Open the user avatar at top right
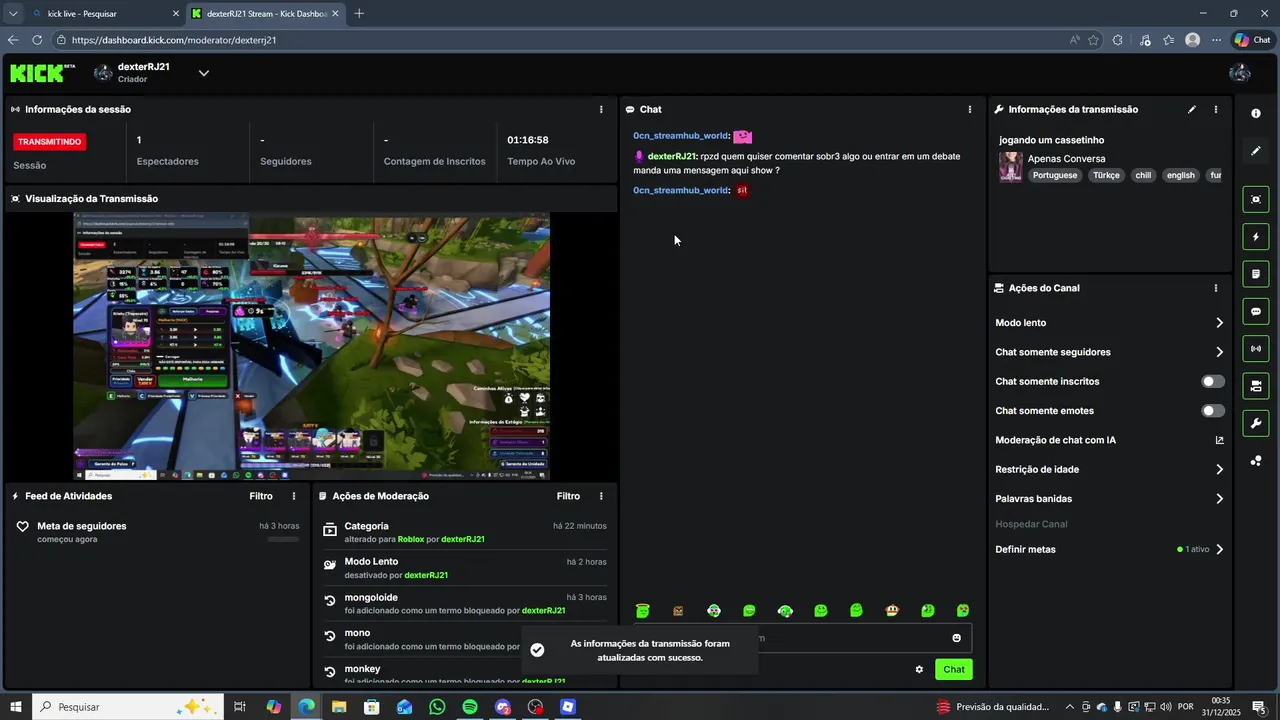 click(x=1240, y=73)
